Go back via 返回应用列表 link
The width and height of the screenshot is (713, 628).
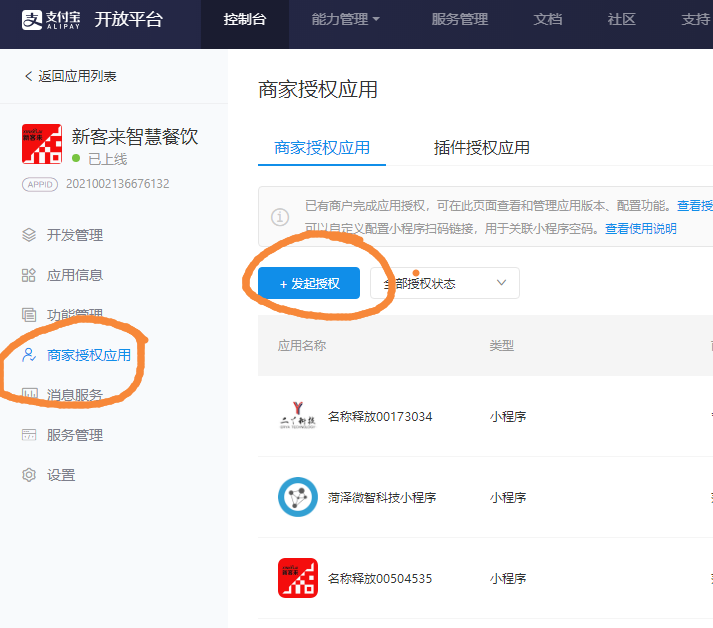click(x=77, y=76)
